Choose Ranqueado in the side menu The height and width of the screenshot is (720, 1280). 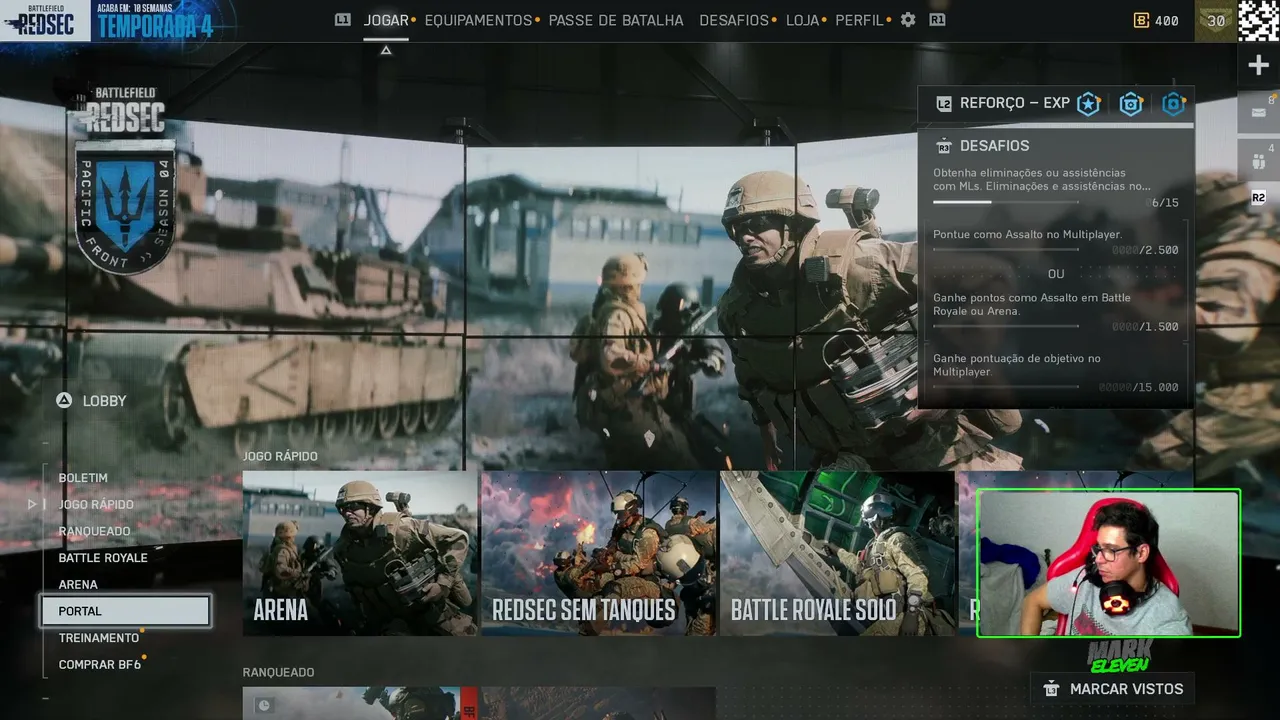94,531
